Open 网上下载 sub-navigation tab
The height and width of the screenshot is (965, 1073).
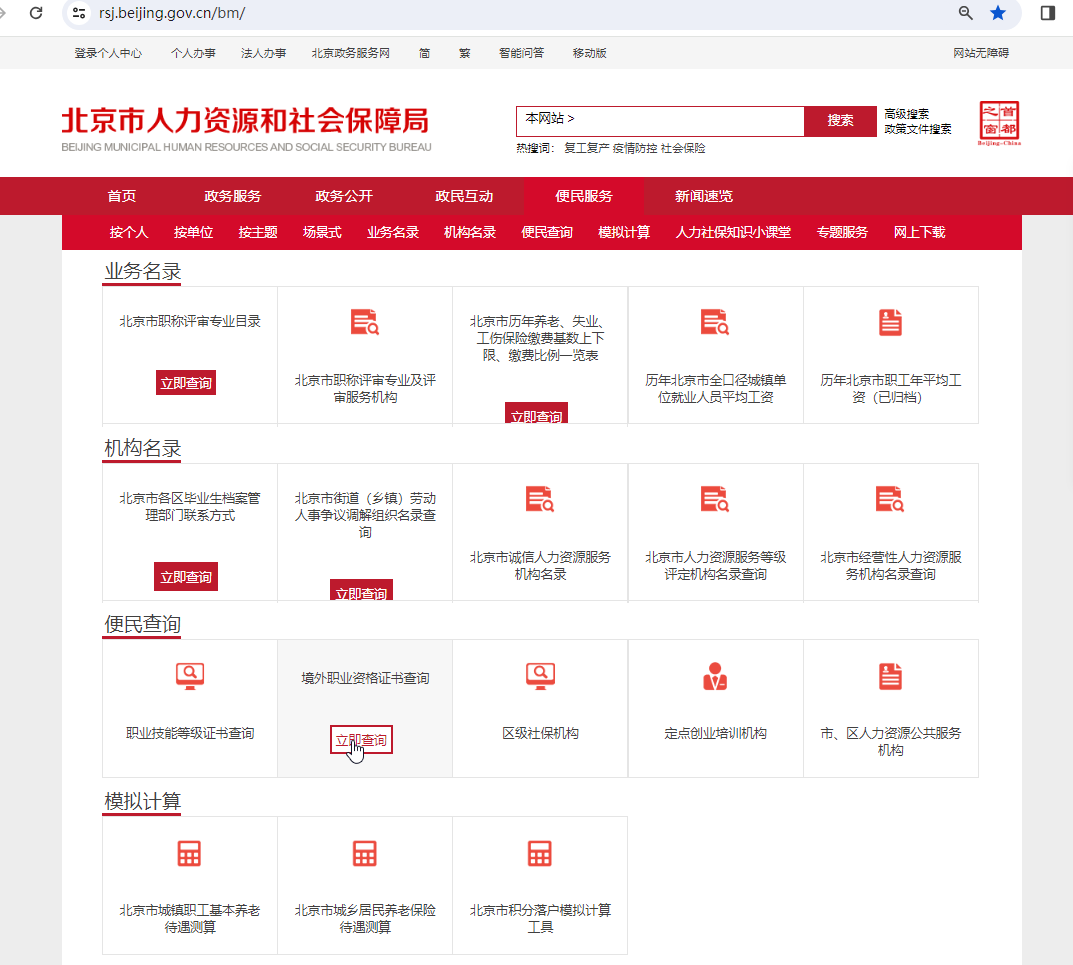(919, 232)
